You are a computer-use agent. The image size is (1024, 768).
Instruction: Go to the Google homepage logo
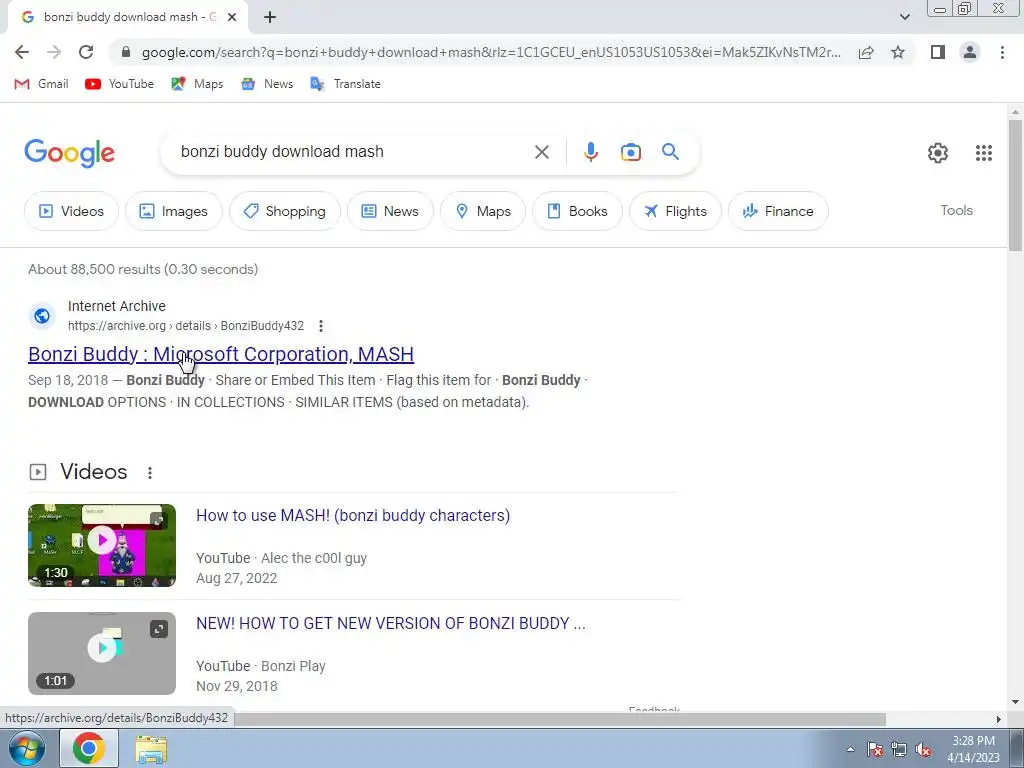pos(69,153)
